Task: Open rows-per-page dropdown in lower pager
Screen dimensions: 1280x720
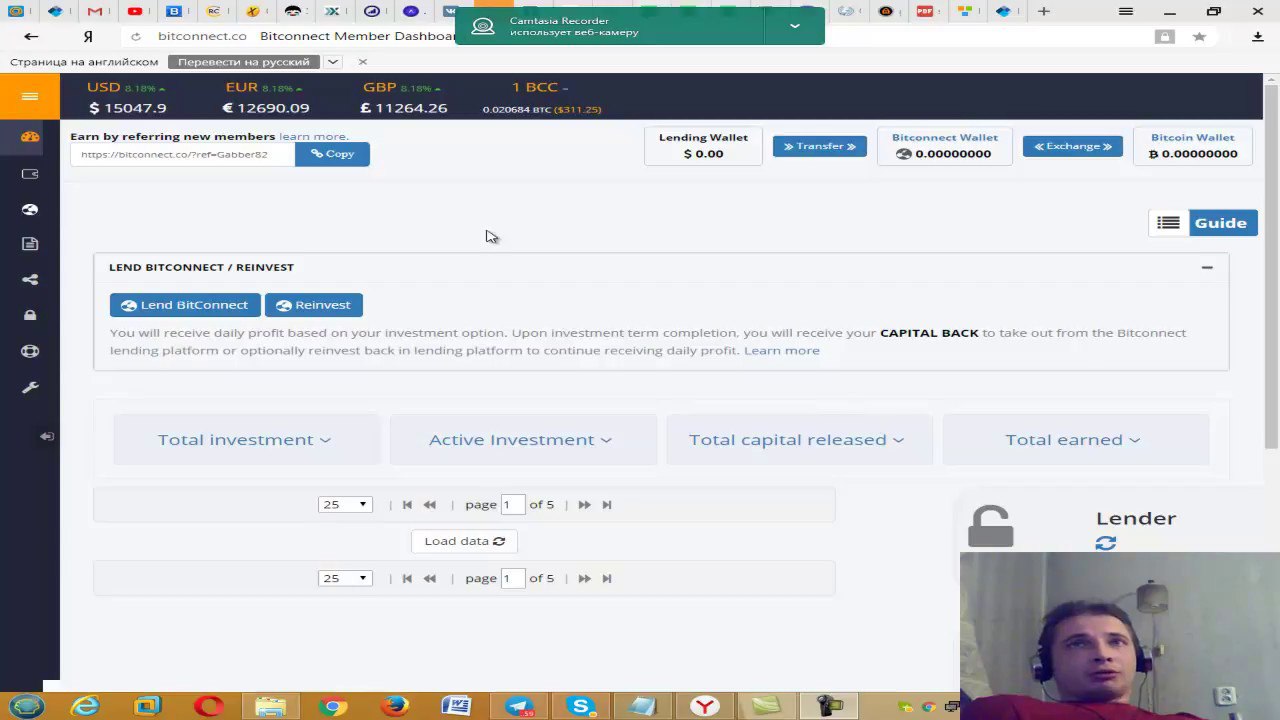Action: click(x=345, y=578)
